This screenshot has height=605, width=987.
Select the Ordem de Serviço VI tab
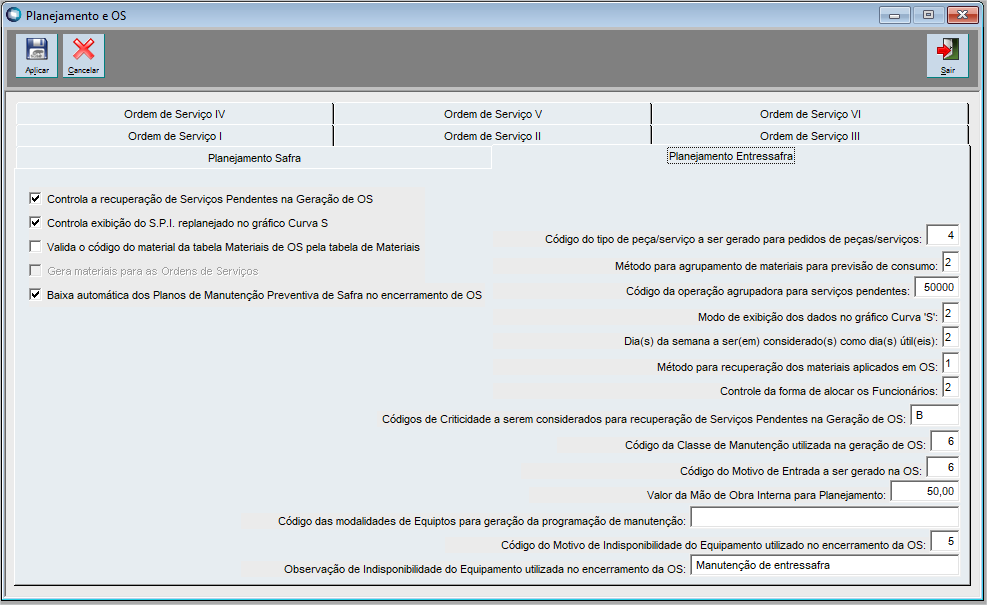[x=810, y=114]
